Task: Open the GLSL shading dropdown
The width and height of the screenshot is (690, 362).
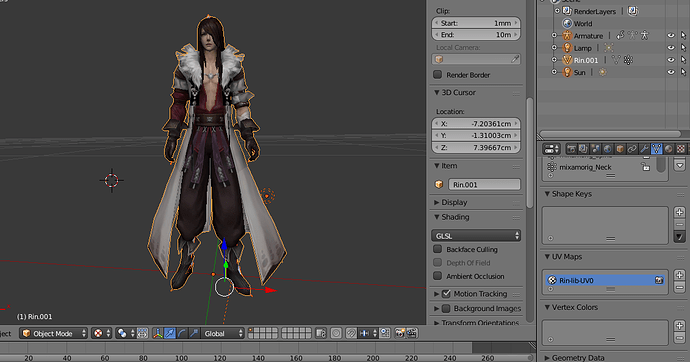Action: click(x=476, y=236)
